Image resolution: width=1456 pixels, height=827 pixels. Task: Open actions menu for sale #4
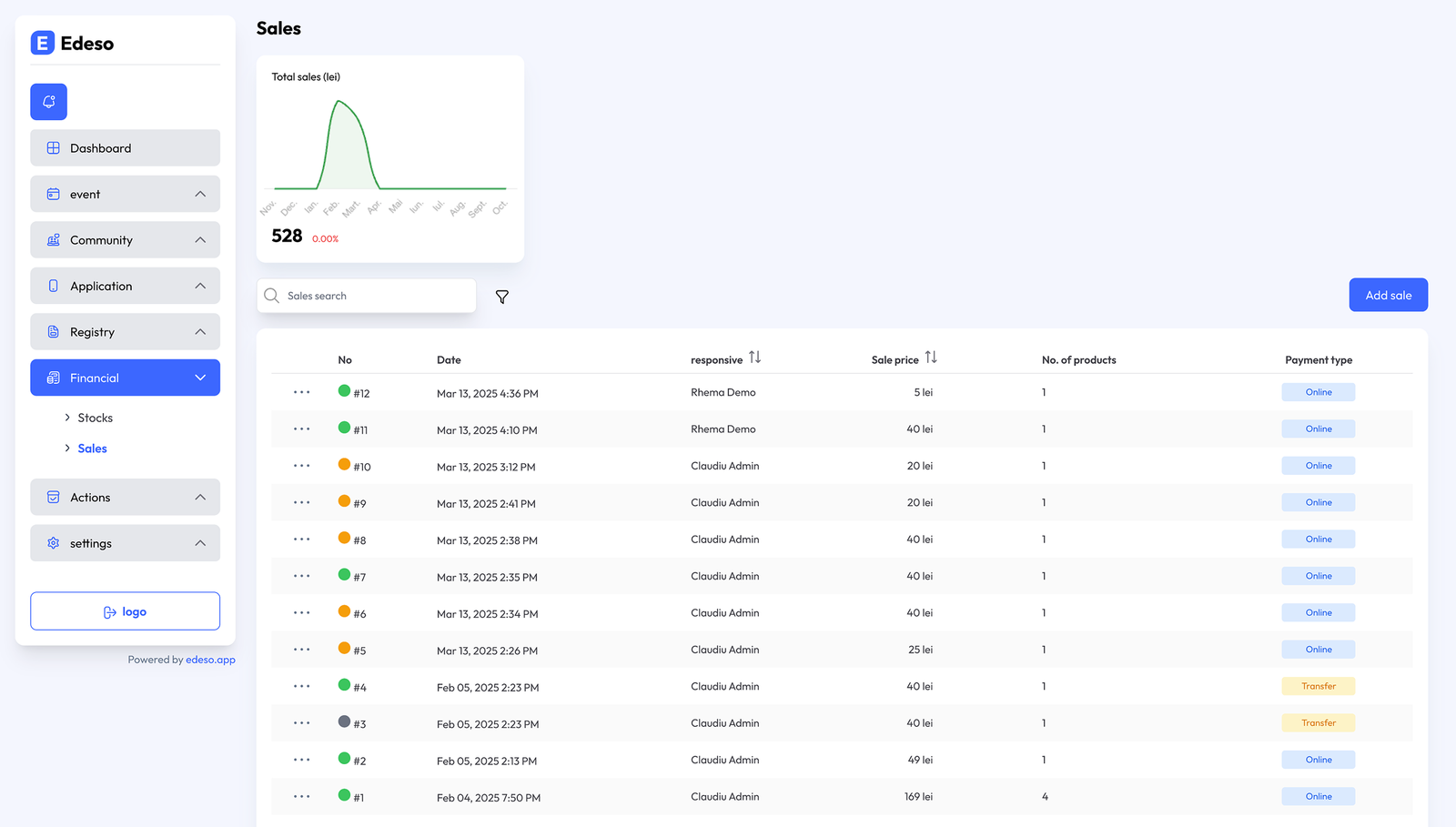pyautogui.click(x=301, y=686)
